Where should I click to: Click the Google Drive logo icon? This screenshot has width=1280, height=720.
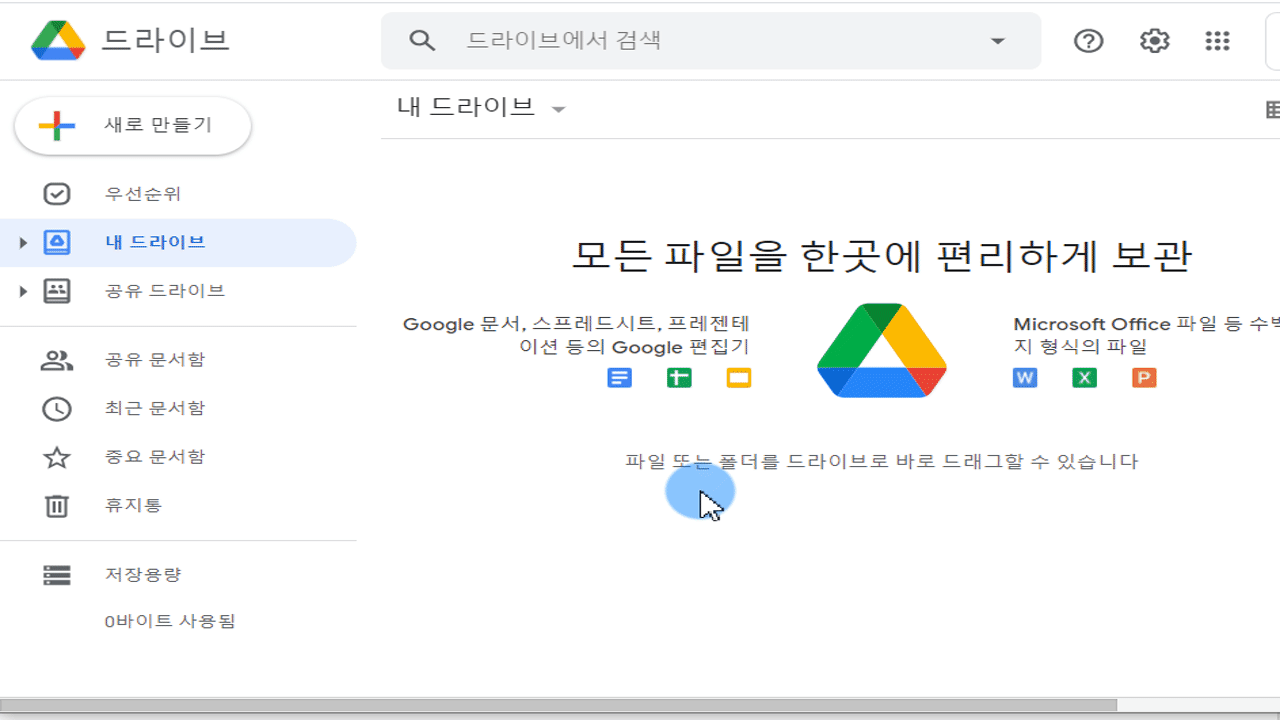(x=59, y=40)
